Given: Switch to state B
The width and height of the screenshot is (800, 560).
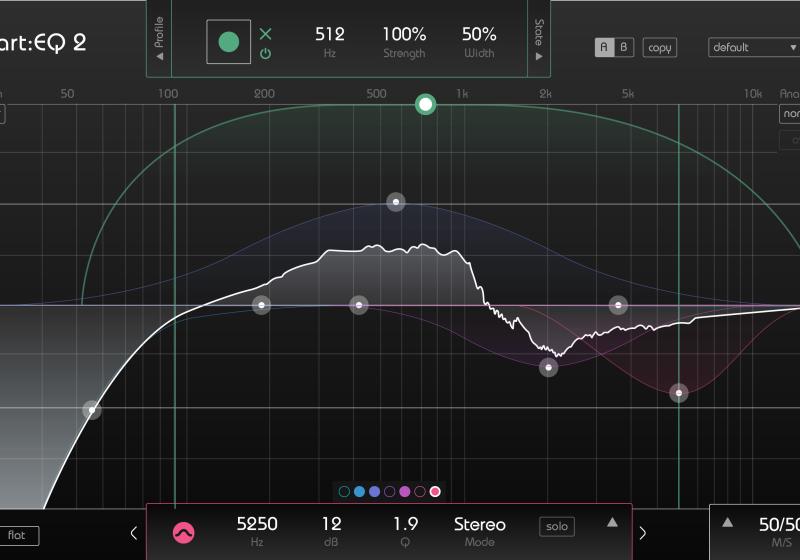Looking at the screenshot, I should click(x=624, y=47).
